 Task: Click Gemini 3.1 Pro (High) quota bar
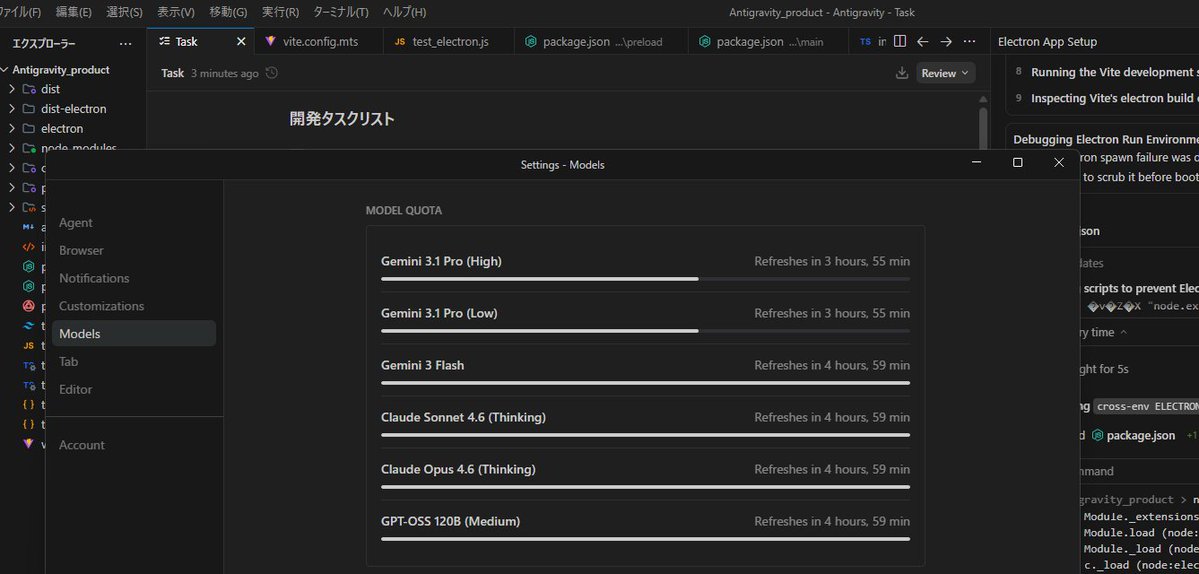tap(645, 279)
